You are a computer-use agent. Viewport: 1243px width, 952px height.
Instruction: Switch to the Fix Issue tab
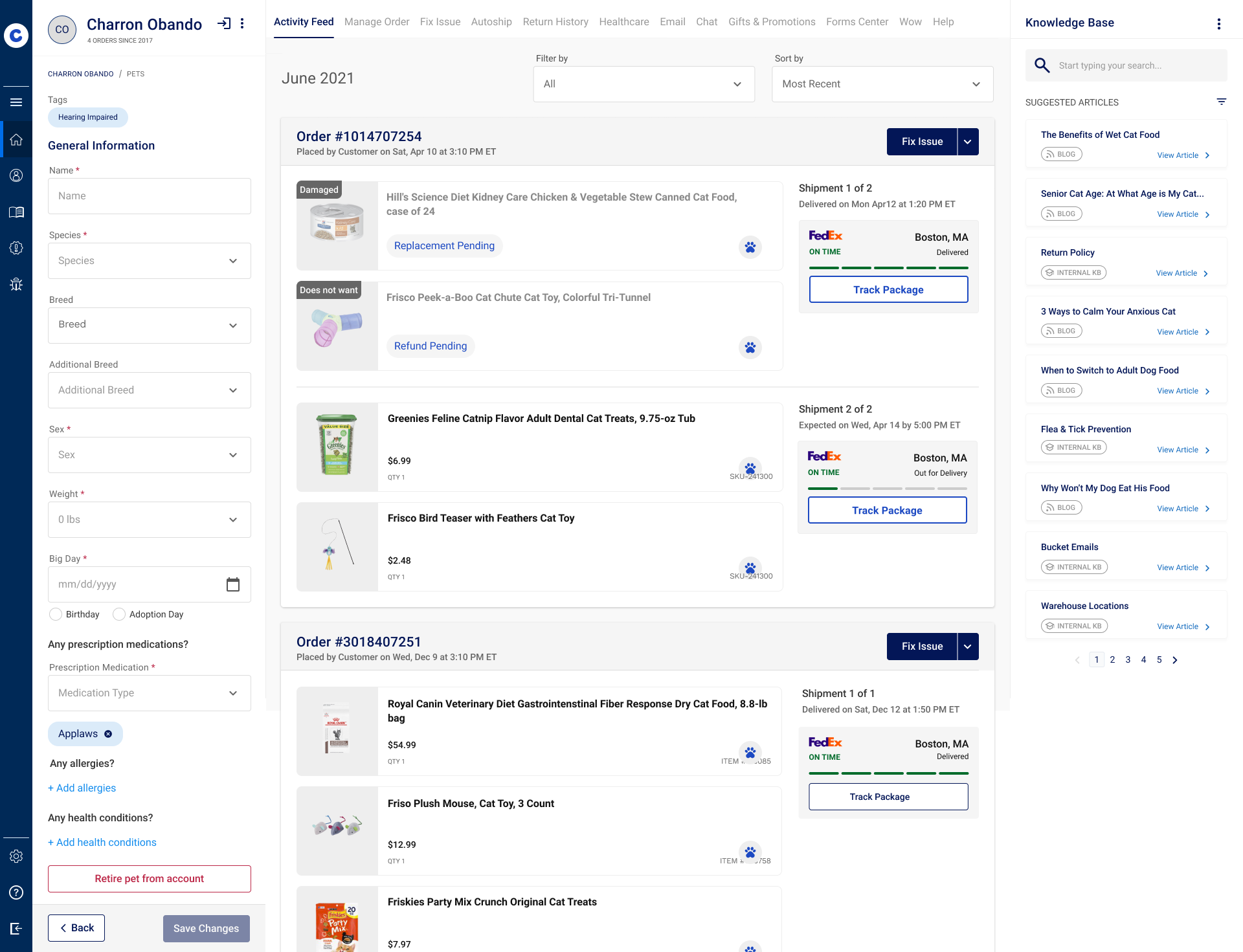440,21
